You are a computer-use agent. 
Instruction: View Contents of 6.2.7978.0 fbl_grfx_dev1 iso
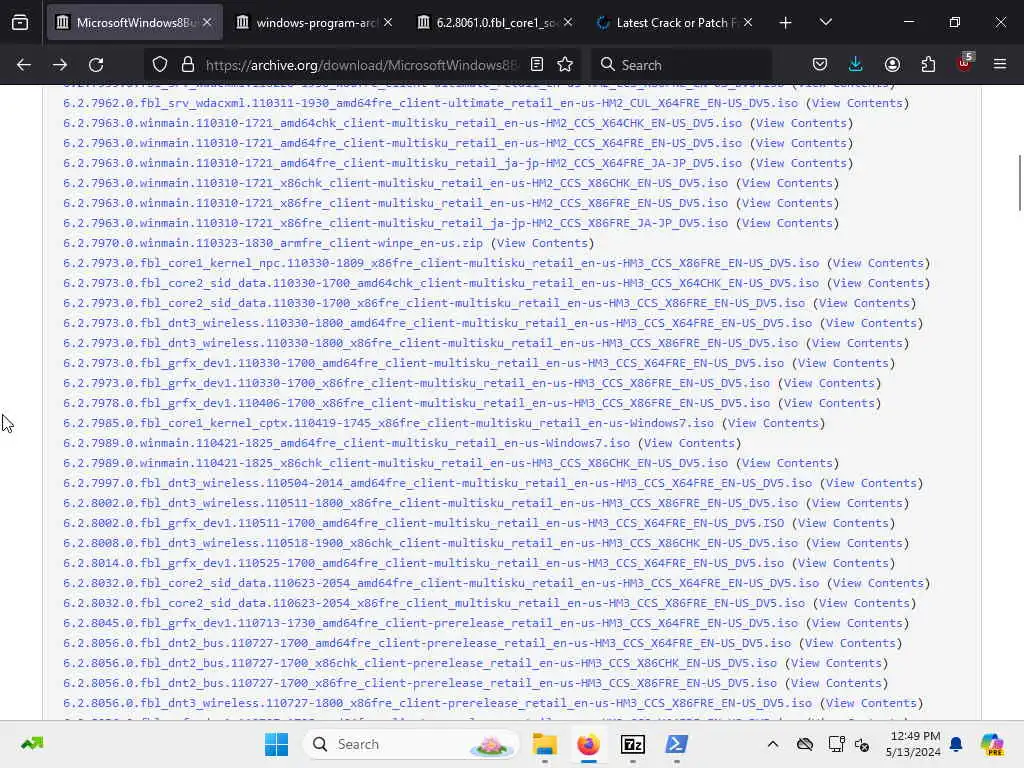(x=829, y=403)
